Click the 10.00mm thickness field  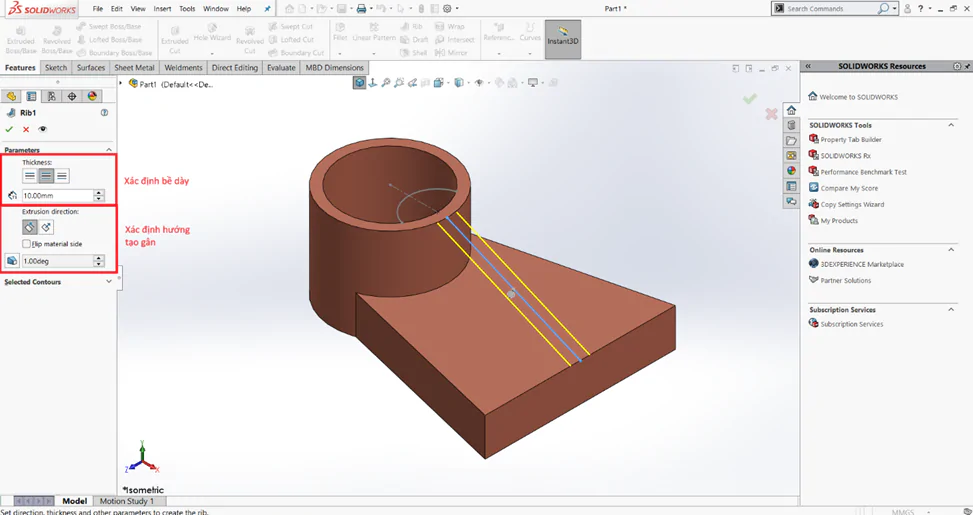tap(57, 195)
